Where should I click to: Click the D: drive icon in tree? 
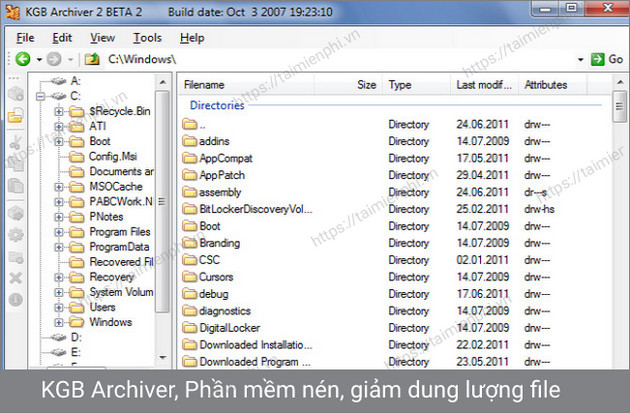point(59,337)
